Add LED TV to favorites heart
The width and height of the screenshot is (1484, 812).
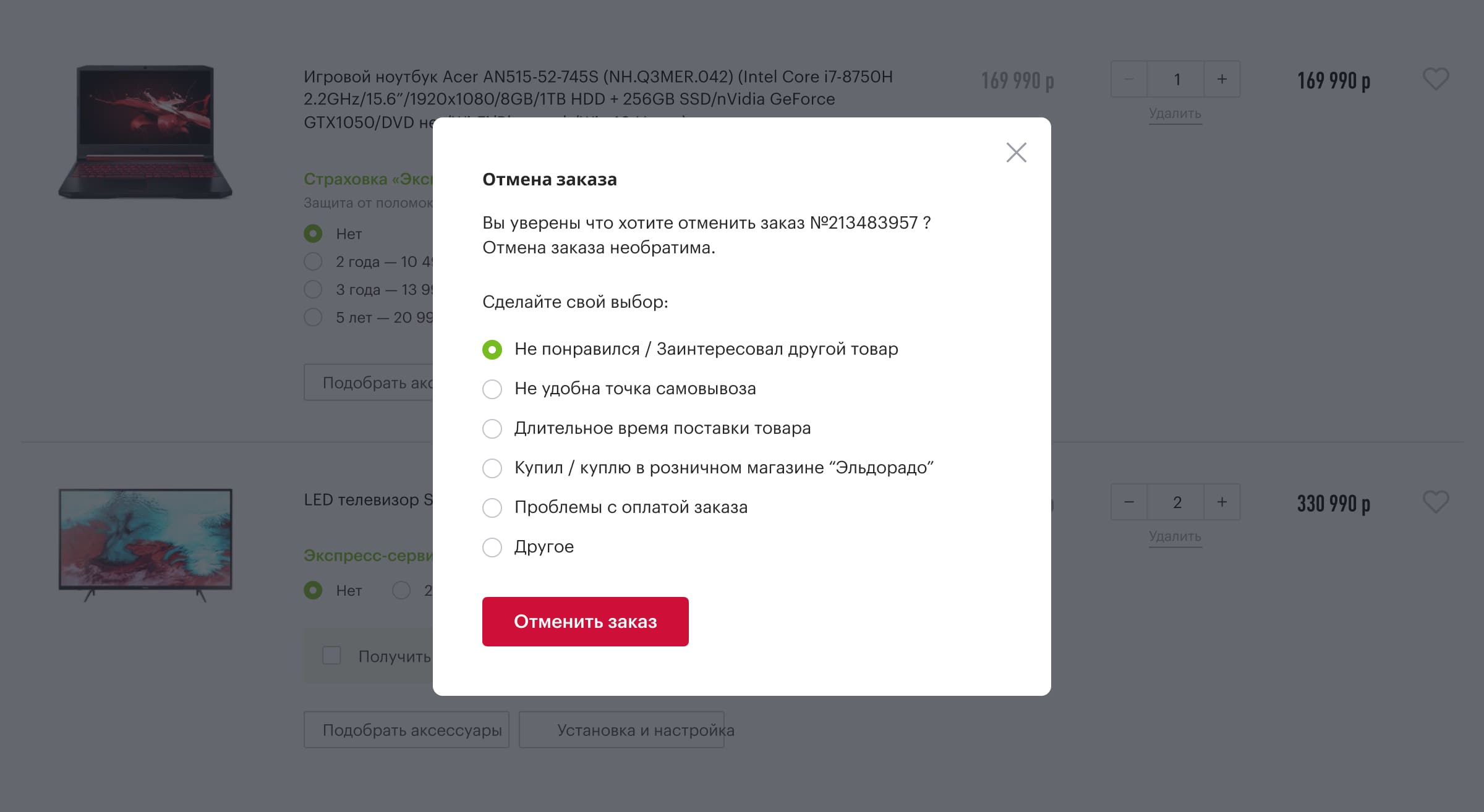(x=1435, y=502)
